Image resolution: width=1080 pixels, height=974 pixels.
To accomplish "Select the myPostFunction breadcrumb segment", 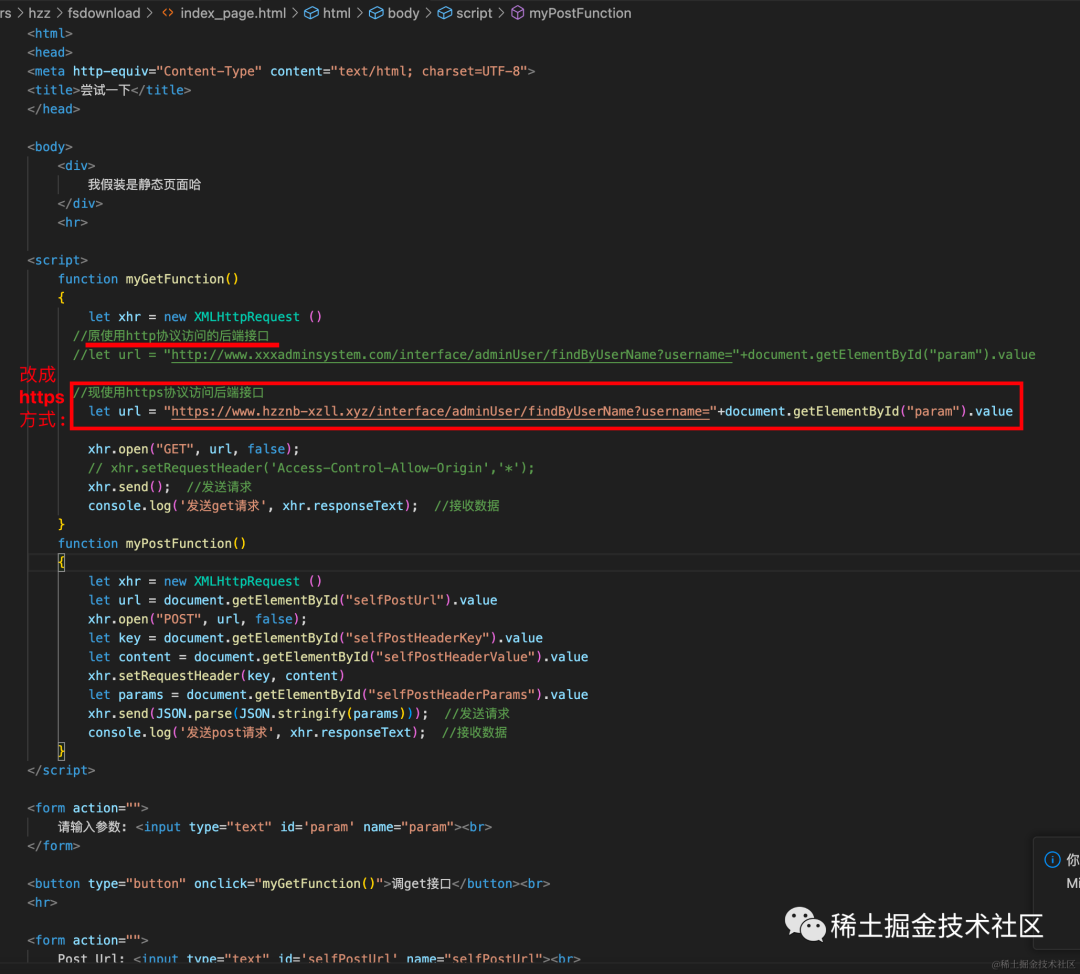I will tap(580, 13).
